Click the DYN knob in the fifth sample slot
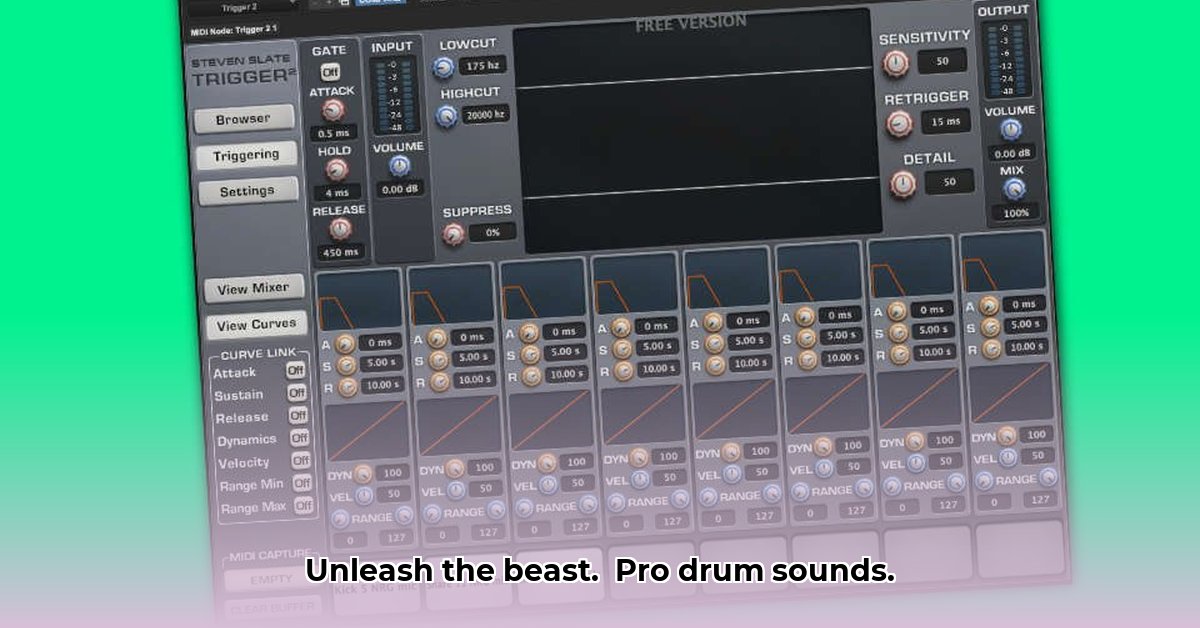Image resolution: width=1200 pixels, height=628 pixels. tap(732, 452)
